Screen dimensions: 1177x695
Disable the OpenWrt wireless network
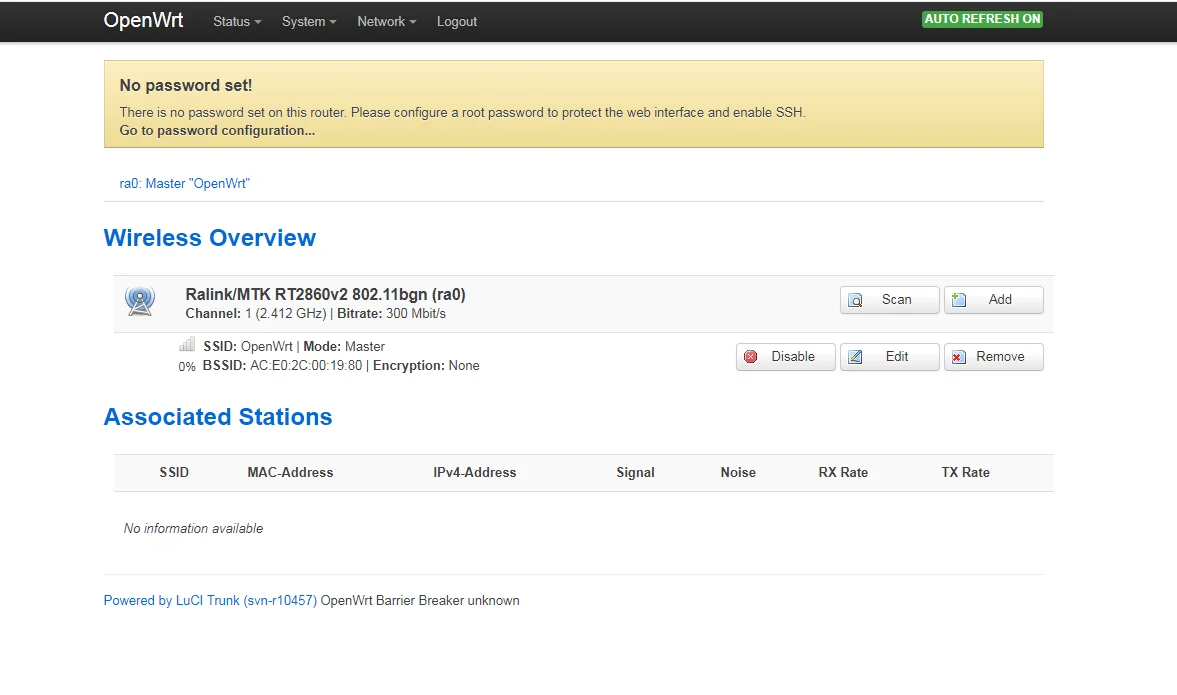tap(785, 357)
